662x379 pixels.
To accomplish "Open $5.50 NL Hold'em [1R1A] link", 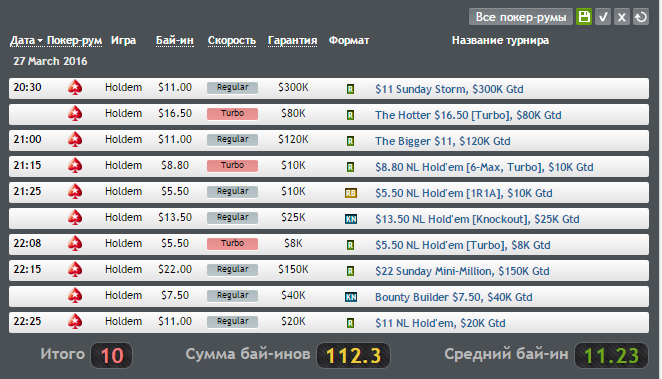I will pyautogui.click(x=464, y=193).
